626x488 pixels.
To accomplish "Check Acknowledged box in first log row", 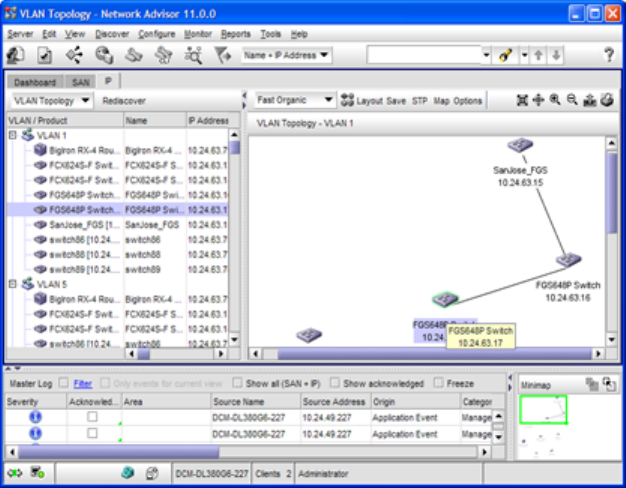I will pos(92,417).
